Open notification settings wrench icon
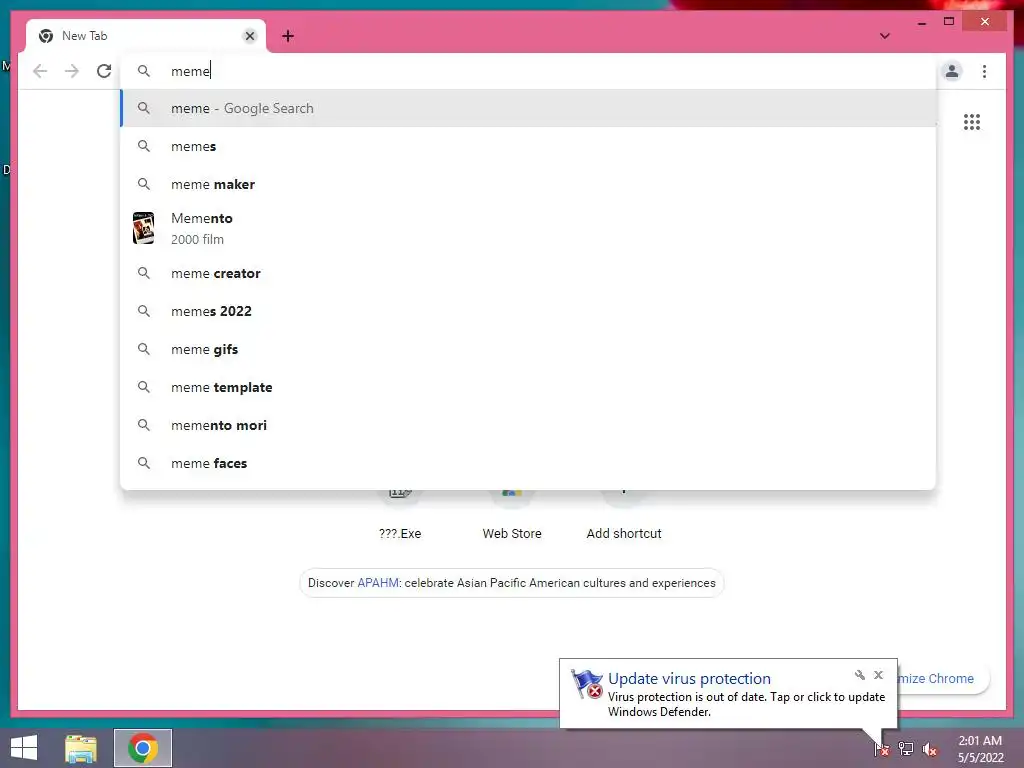1024x768 pixels. 859,675
